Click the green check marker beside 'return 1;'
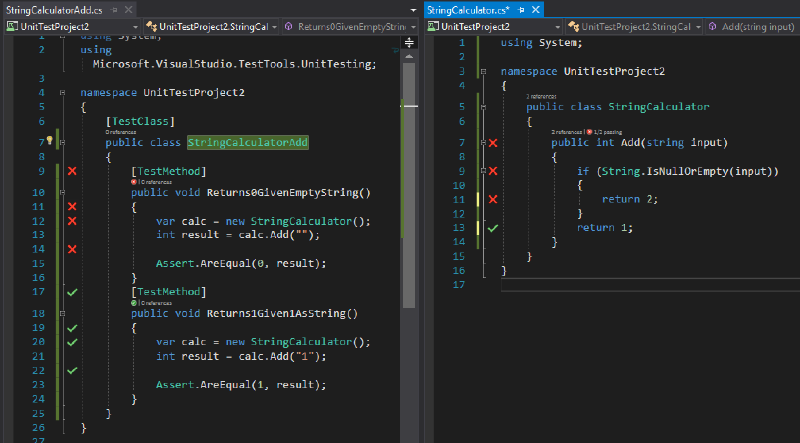 [492, 228]
